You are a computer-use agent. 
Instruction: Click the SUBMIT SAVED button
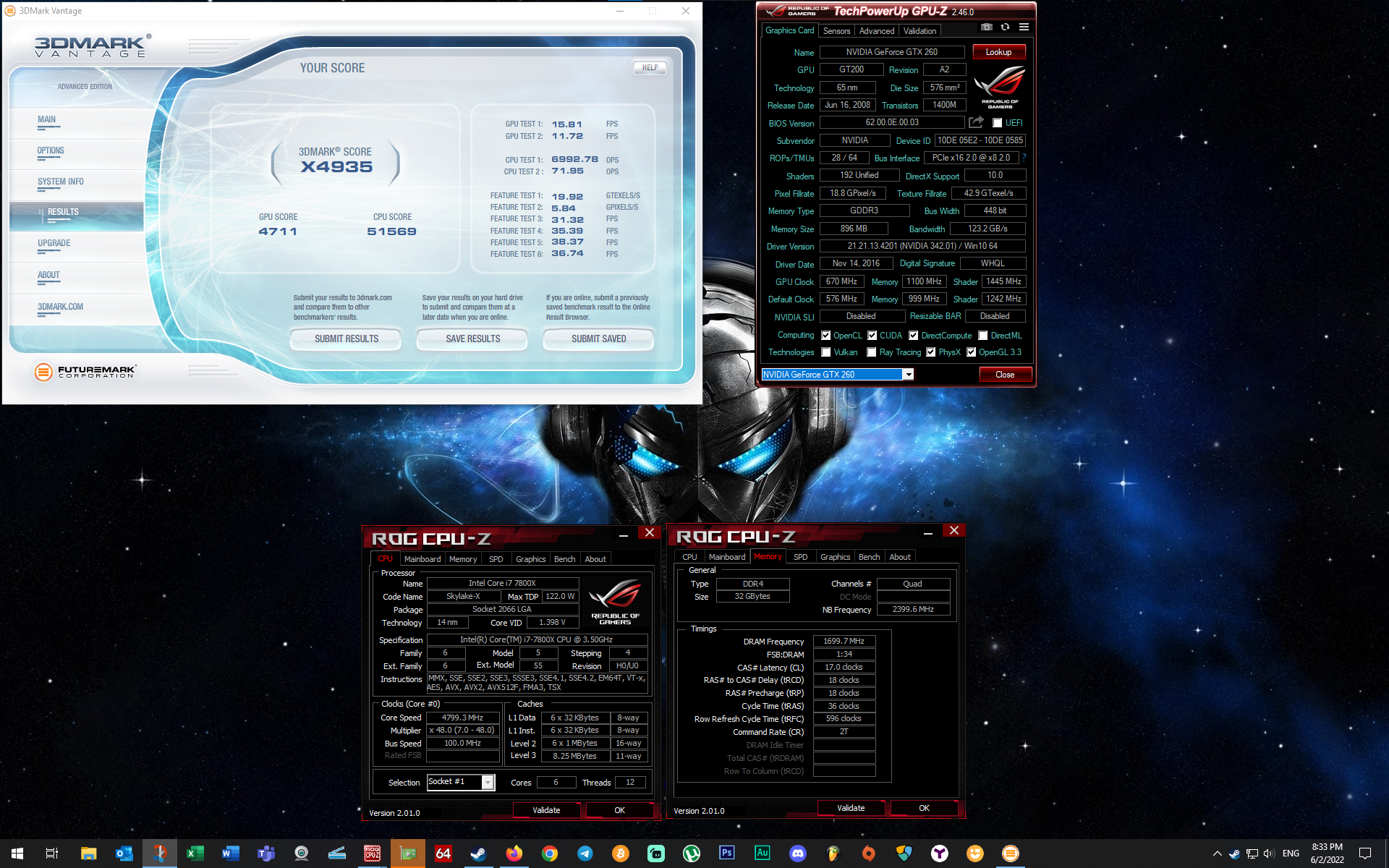(x=598, y=339)
